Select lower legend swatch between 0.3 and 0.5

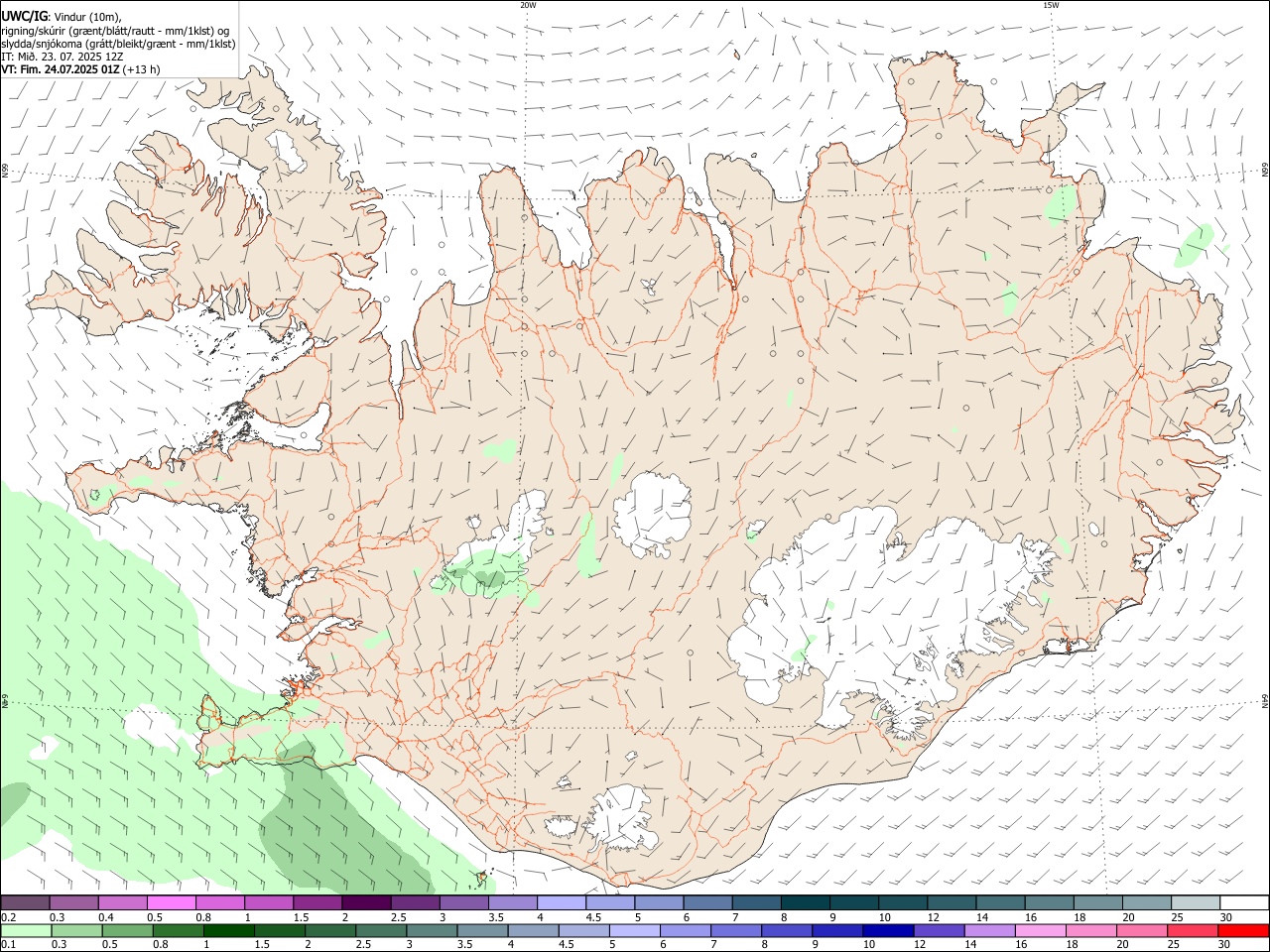coord(76,930)
